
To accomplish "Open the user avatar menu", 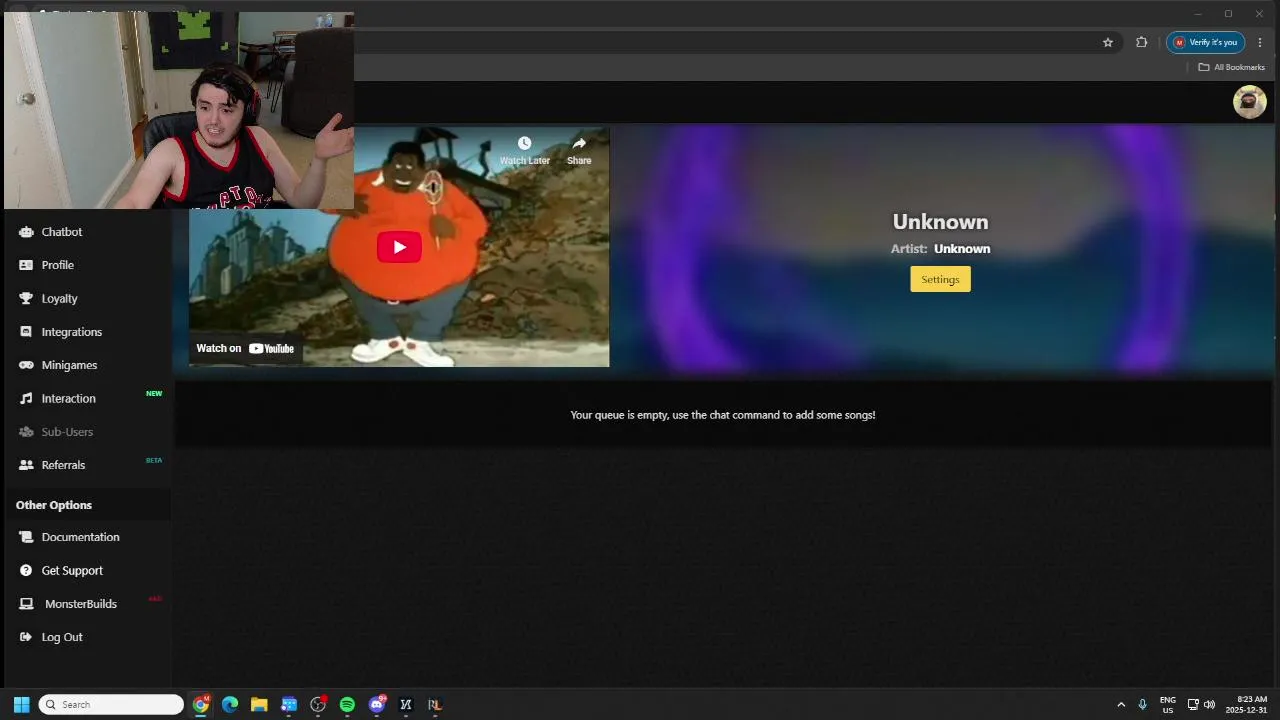I will click(1249, 102).
